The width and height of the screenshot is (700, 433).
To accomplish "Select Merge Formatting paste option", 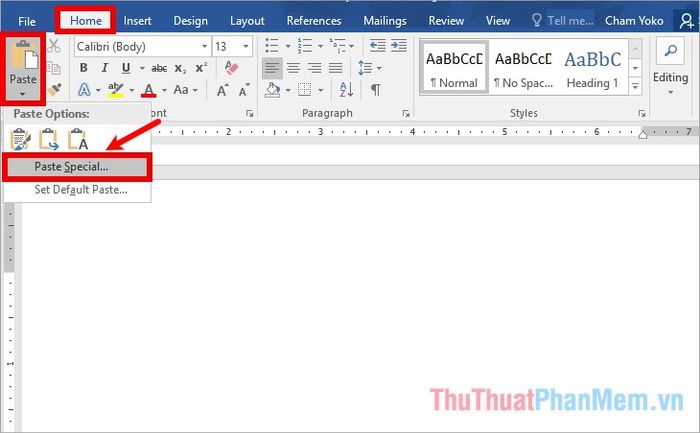I will click(x=49, y=139).
